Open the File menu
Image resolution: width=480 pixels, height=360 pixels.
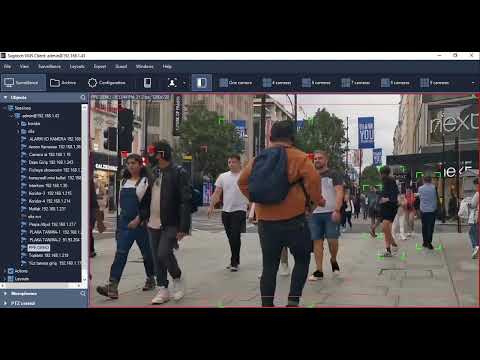coord(7,66)
